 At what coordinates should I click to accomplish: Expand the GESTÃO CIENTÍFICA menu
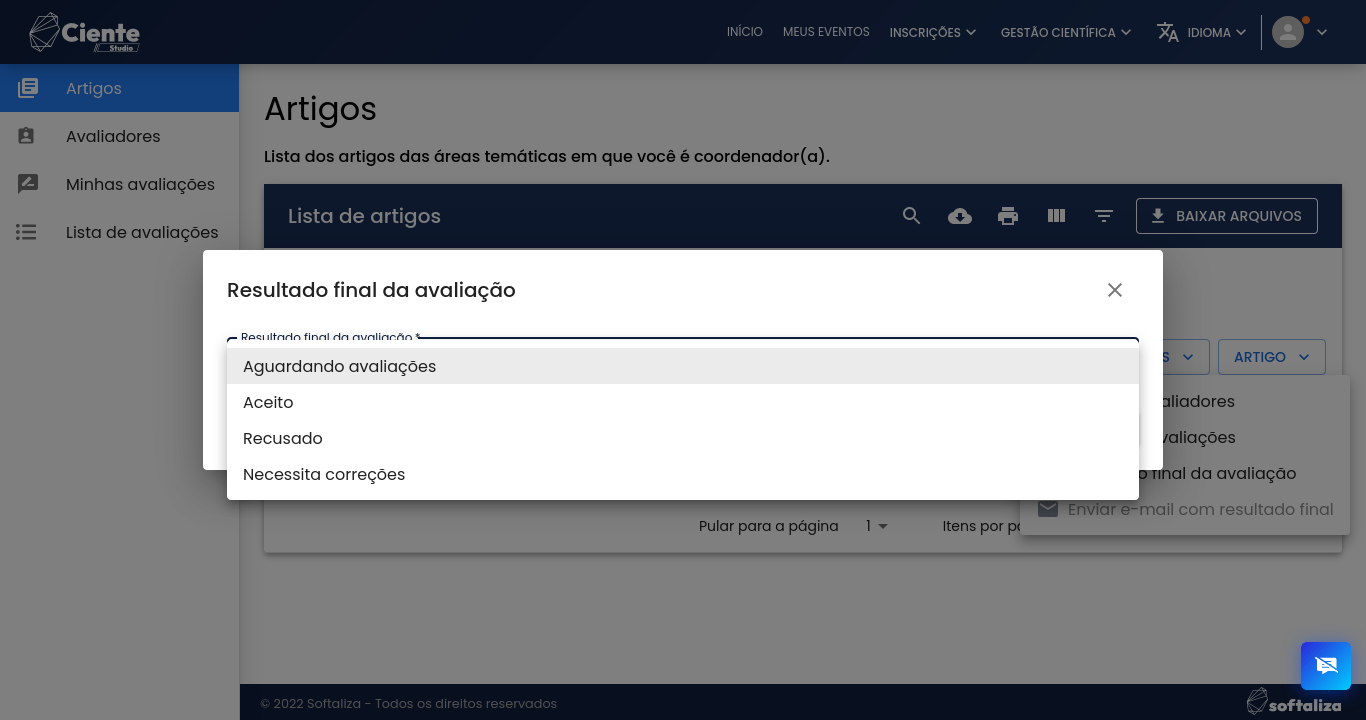(1066, 32)
